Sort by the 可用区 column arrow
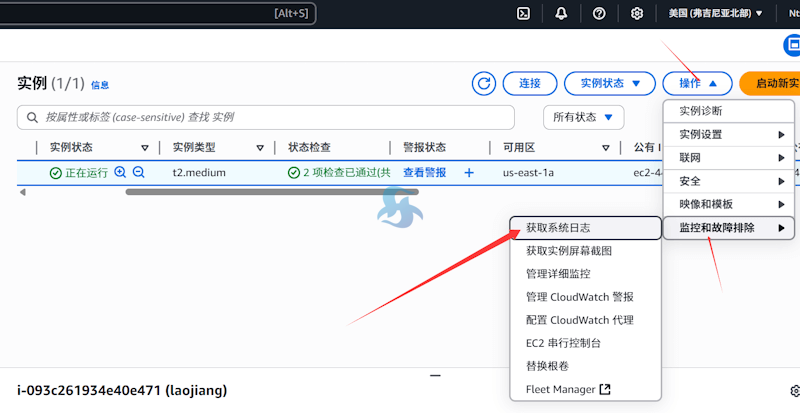Image resolution: width=800 pixels, height=413 pixels. [x=606, y=148]
